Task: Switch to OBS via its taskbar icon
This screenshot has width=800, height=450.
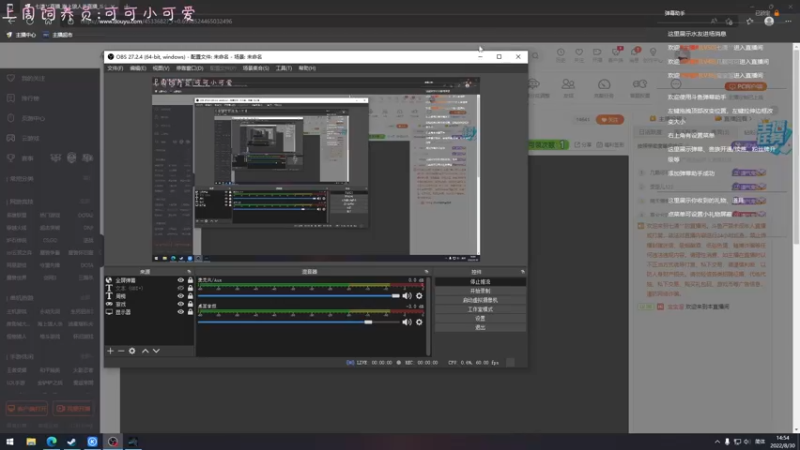Action: (x=113, y=442)
